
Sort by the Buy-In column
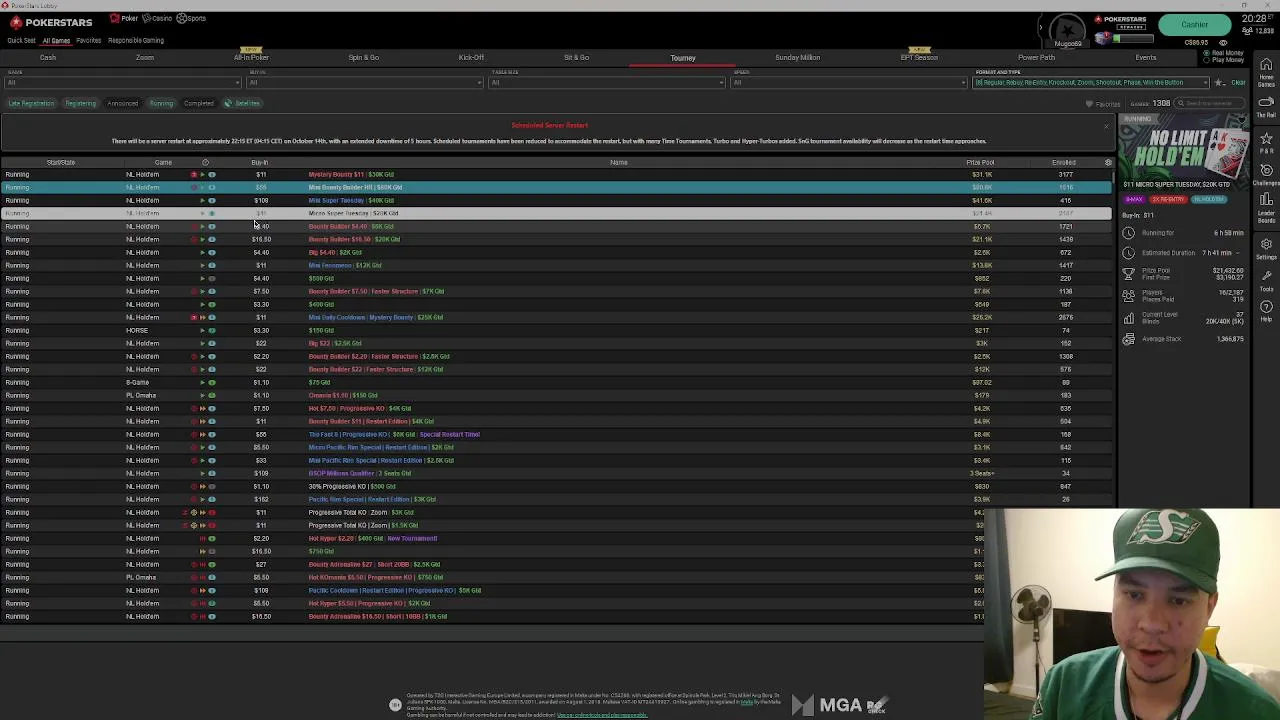(x=260, y=162)
